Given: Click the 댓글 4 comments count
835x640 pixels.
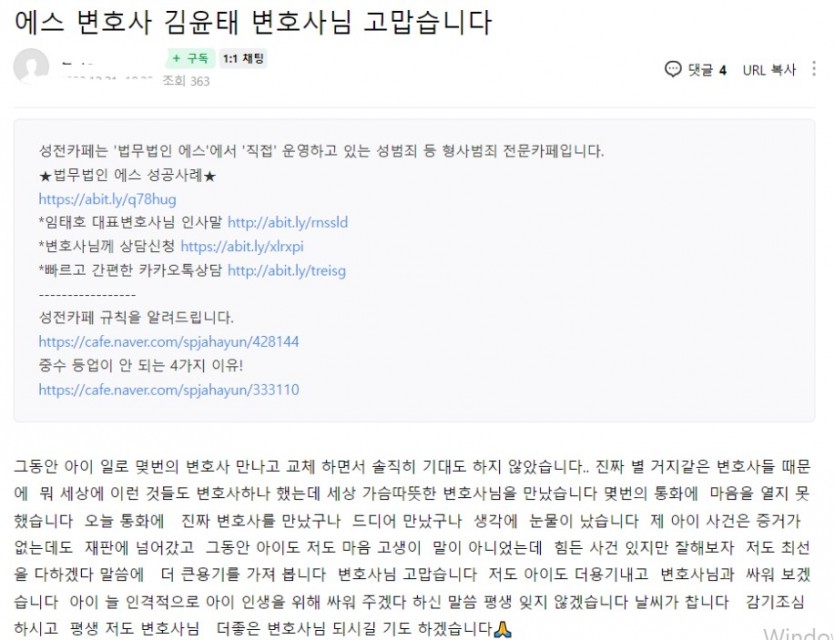Looking at the screenshot, I should pos(707,70).
